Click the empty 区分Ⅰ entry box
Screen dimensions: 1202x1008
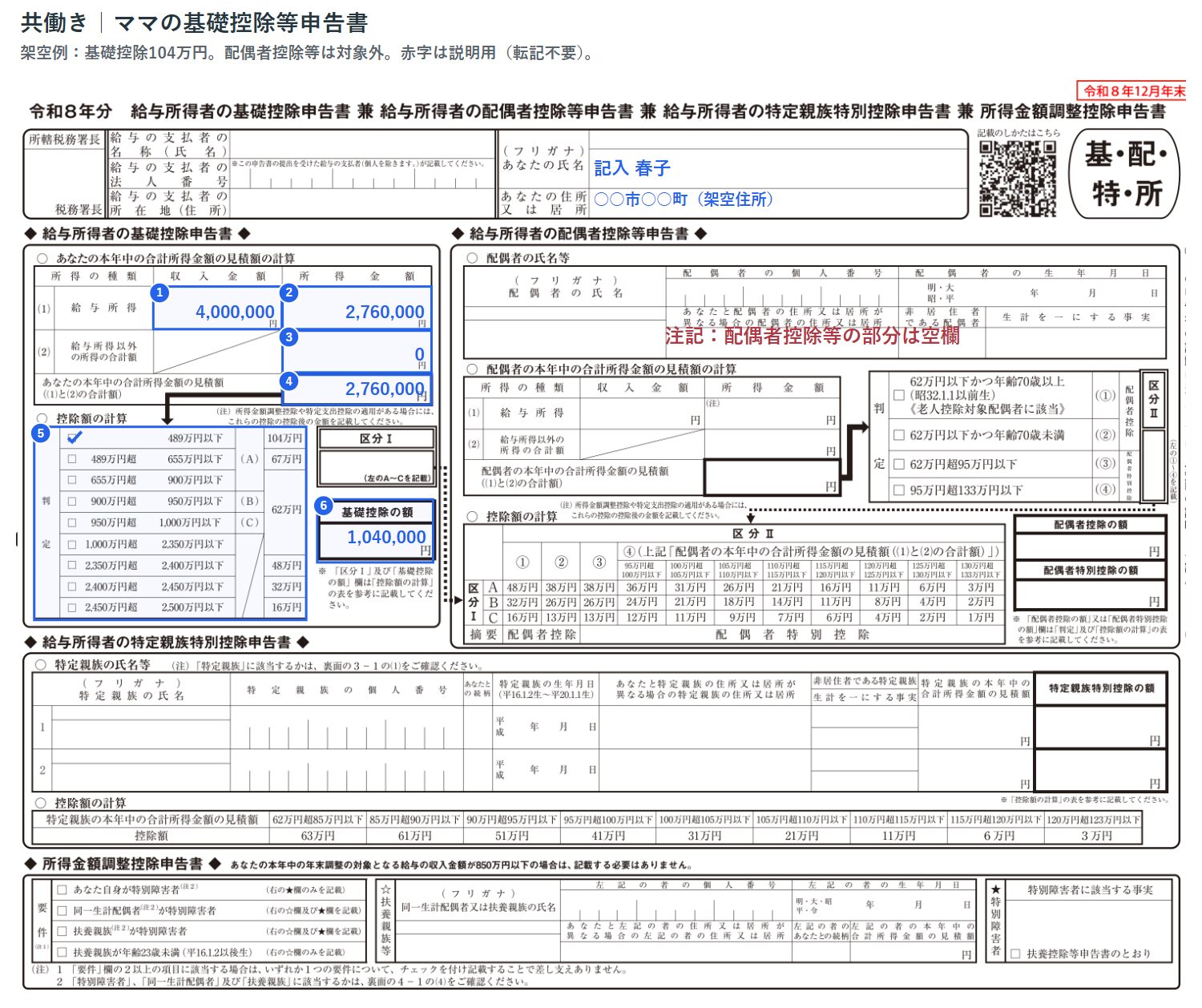click(376, 467)
